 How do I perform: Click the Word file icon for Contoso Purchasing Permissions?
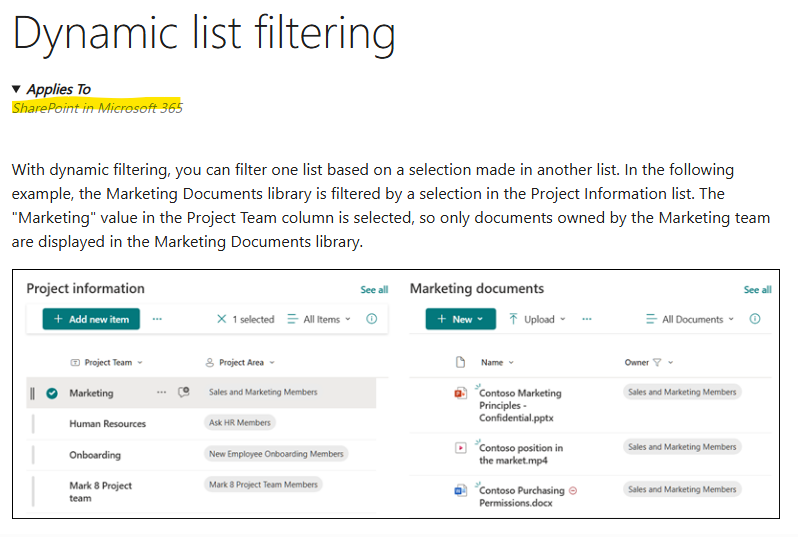[461, 491]
